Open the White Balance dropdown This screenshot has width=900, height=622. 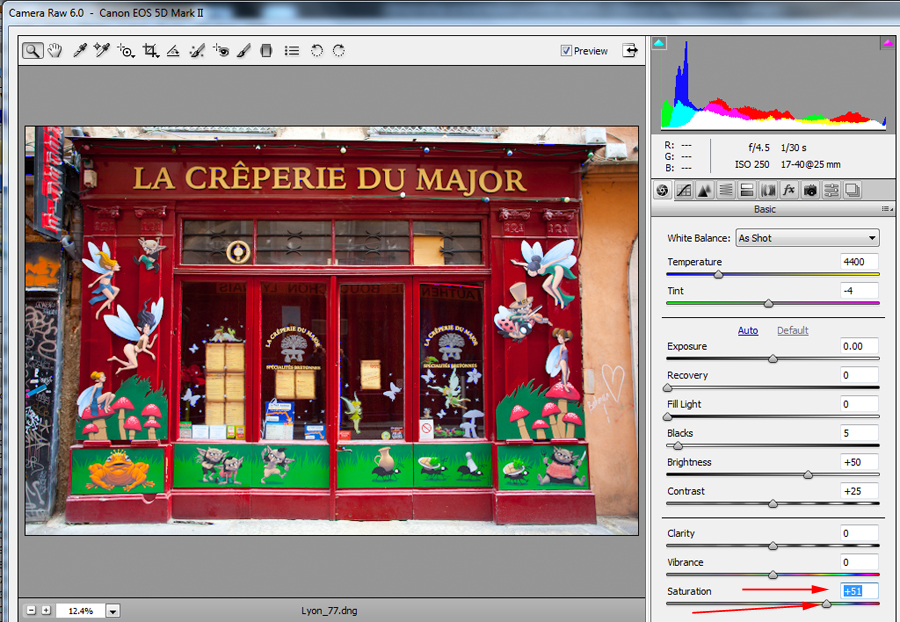tap(807, 238)
